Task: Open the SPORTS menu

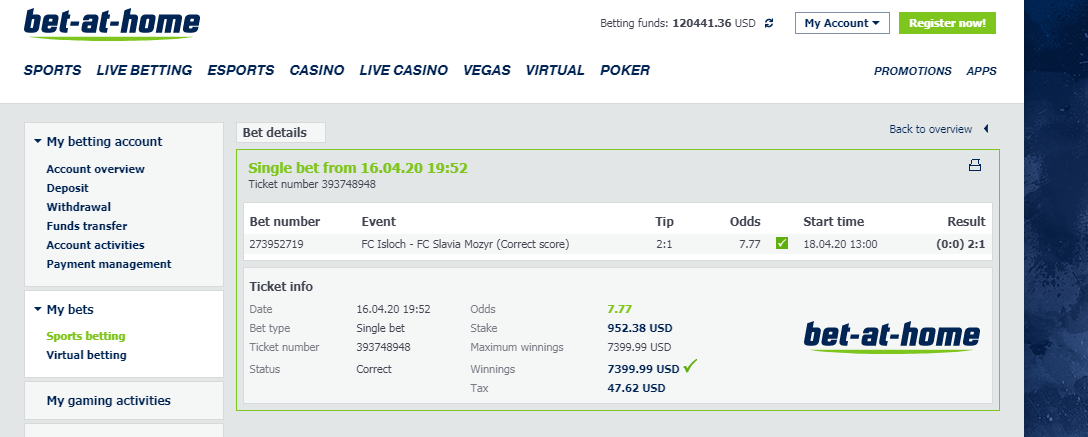Action: (x=53, y=70)
